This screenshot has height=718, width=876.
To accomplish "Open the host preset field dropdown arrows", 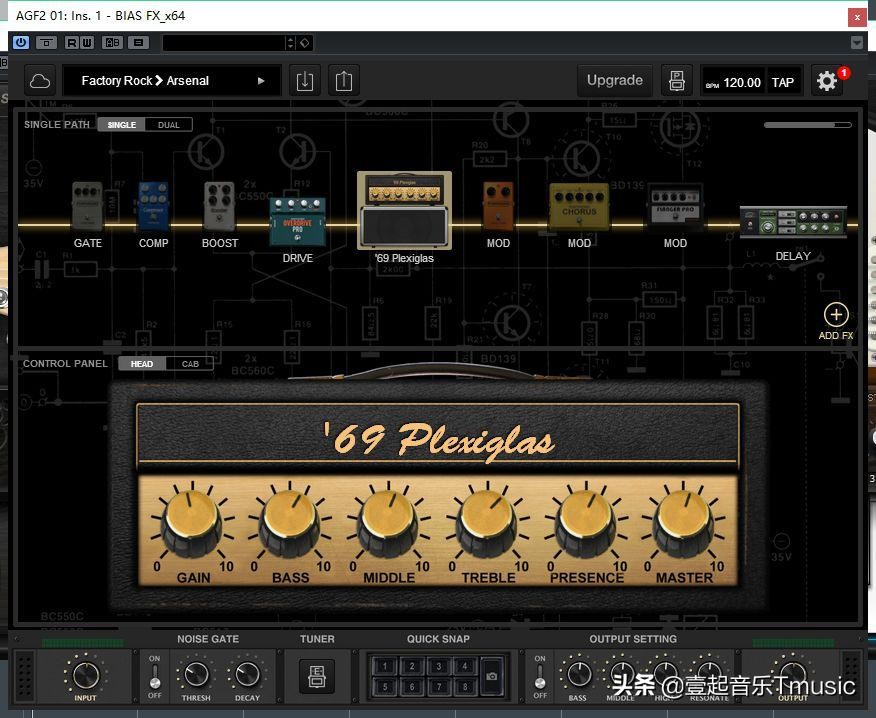I will (290, 43).
